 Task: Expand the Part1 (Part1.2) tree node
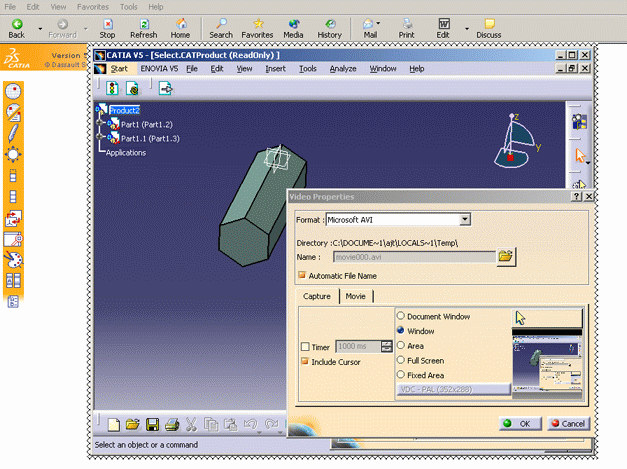(99, 122)
